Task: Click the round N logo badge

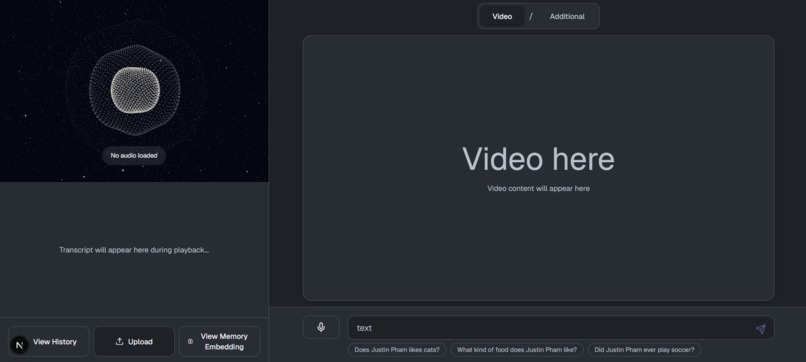Action: pyautogui.click(x=20, y=345)
